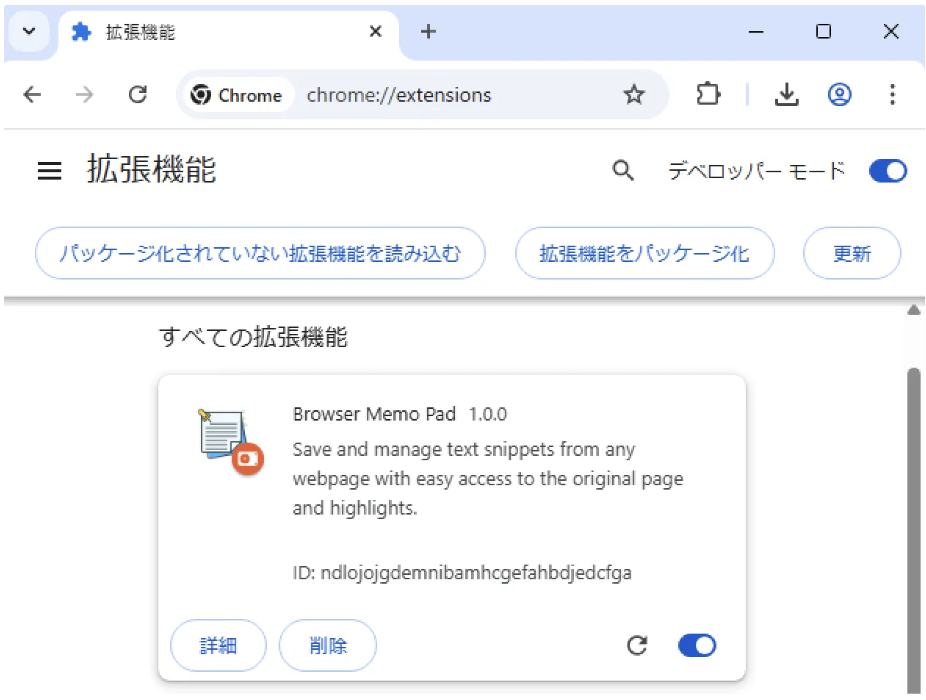
Task: Reload the Browser Memo Pad extension
Action: (x=637, y=645)
